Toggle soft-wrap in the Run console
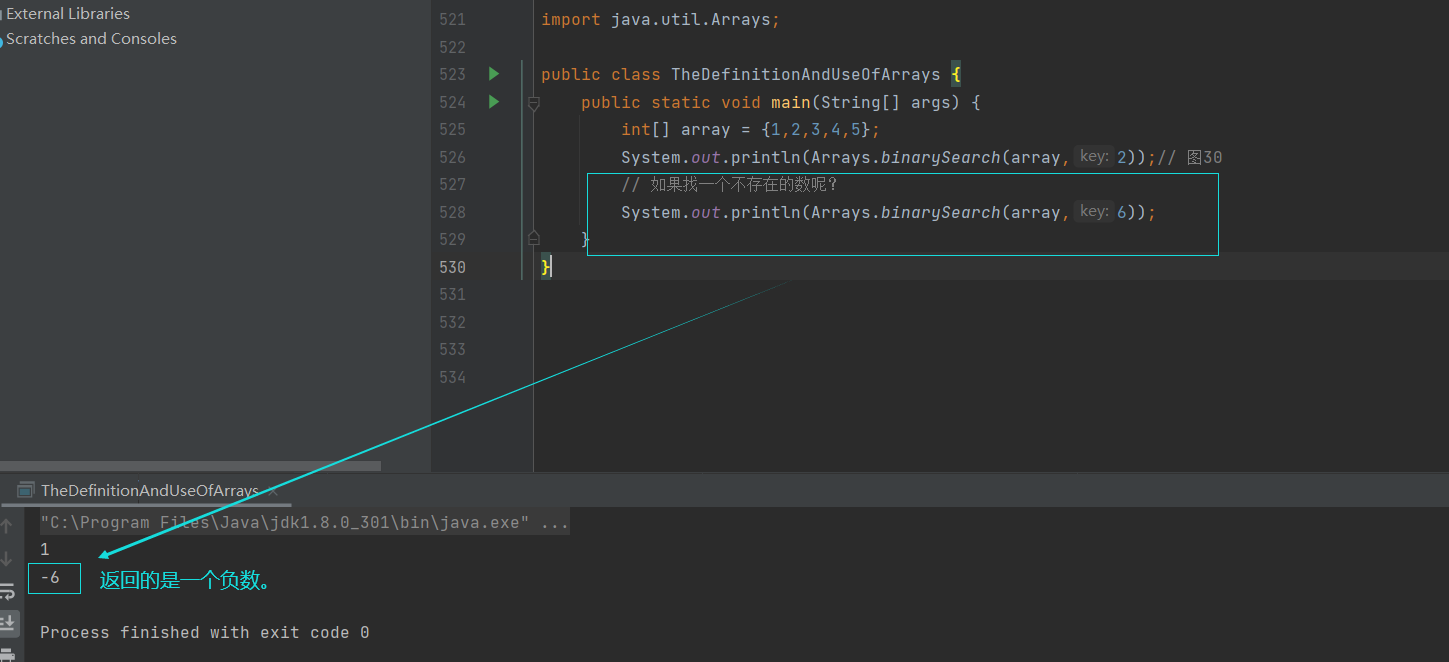This screenshot has width=1449, height=662. [7, 590]
